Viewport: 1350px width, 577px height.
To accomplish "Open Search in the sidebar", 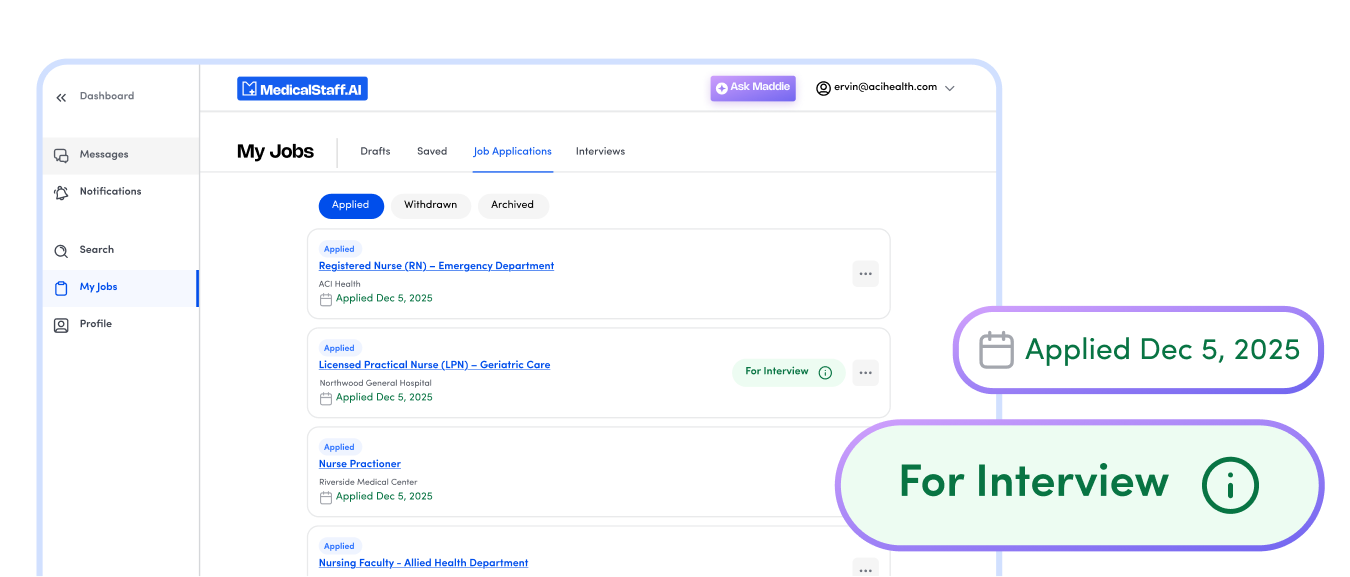I will (96, 250).
